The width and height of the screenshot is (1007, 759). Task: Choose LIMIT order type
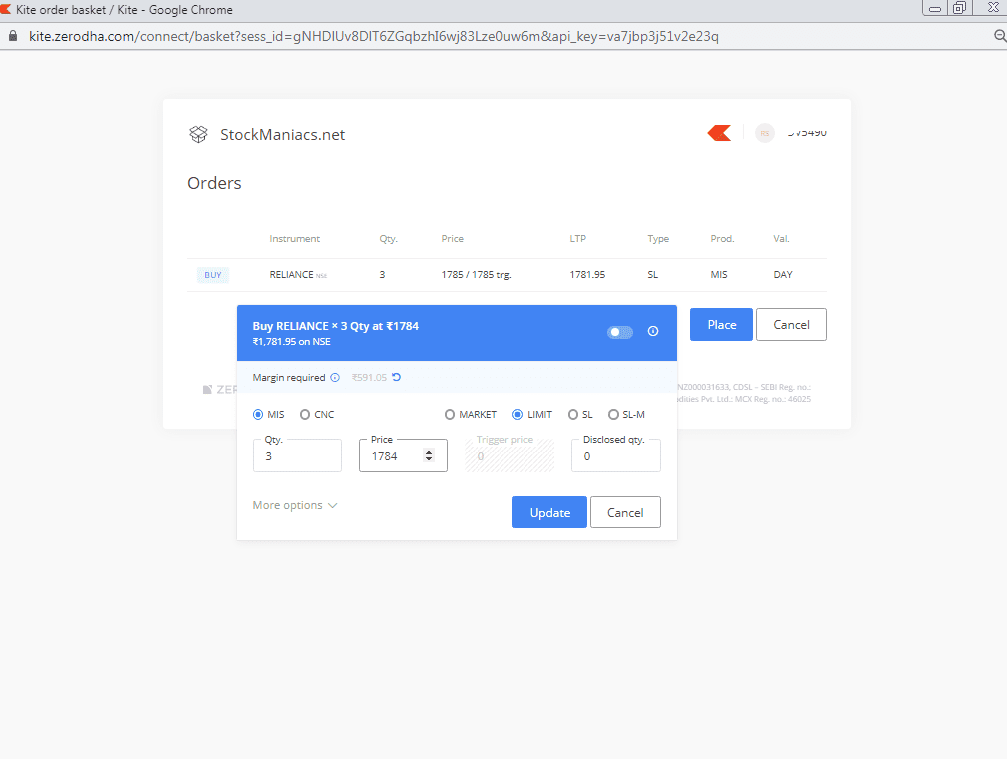point(518,415)
